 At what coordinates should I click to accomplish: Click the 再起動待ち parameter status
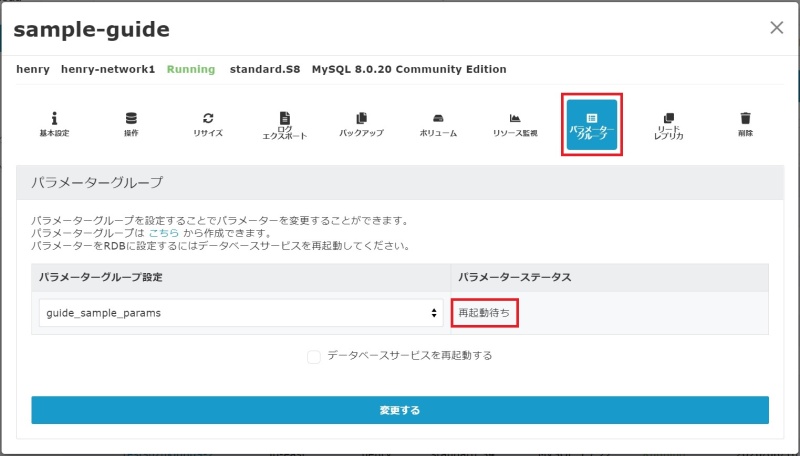coord(484,313)
